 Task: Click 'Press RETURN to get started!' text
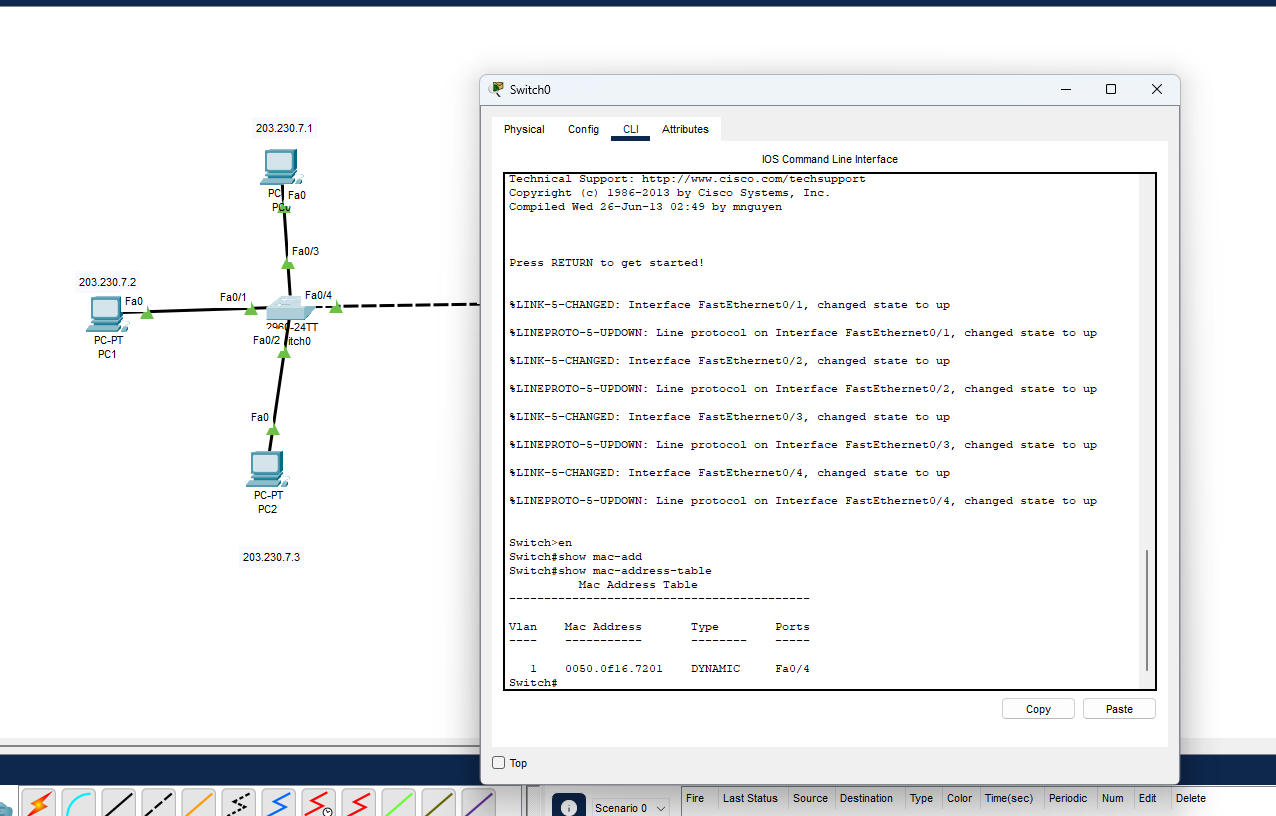pos(607,263)
